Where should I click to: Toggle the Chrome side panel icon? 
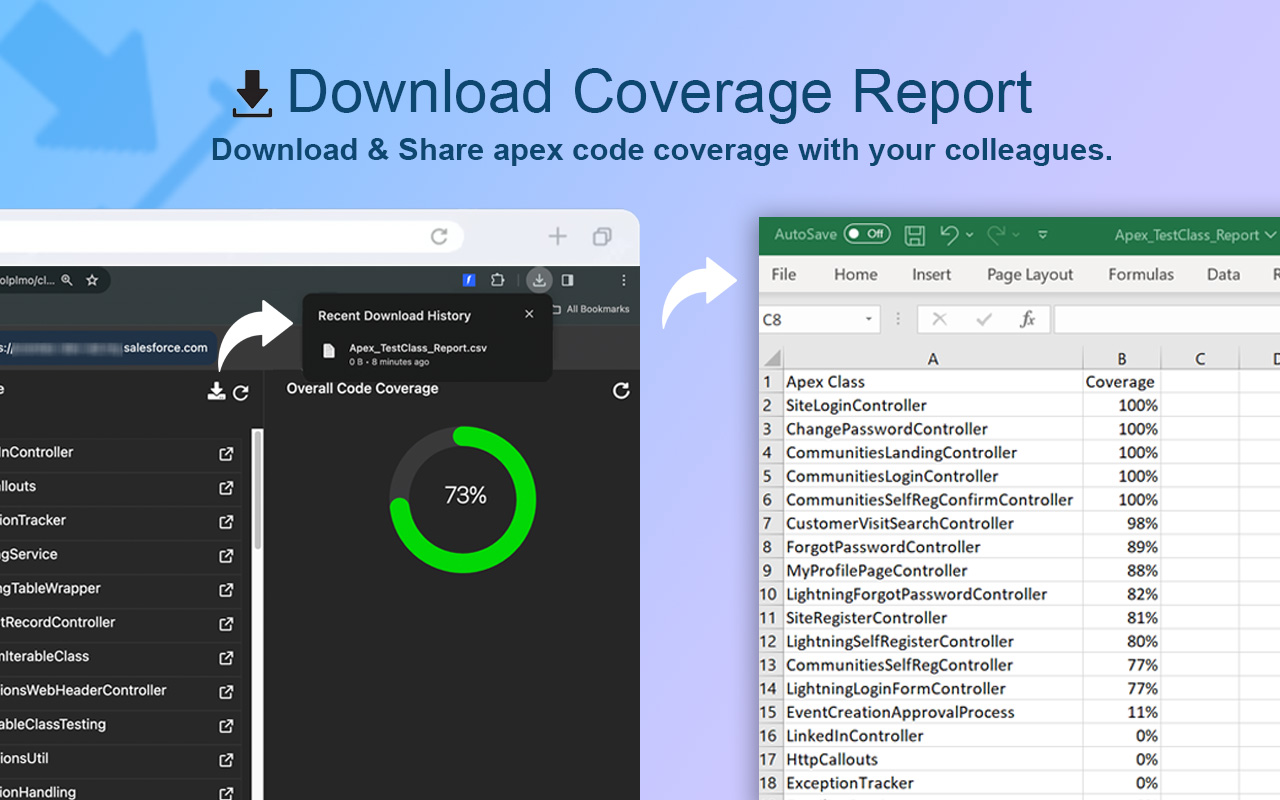pyautogui.click(x=568, y=280)
